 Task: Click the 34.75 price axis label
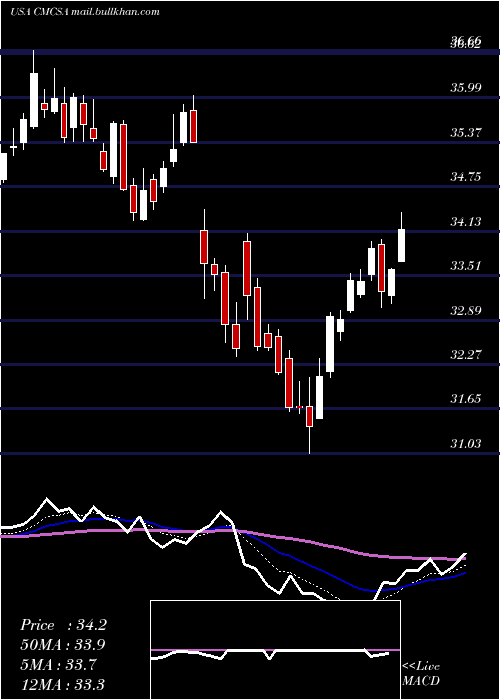466,177
